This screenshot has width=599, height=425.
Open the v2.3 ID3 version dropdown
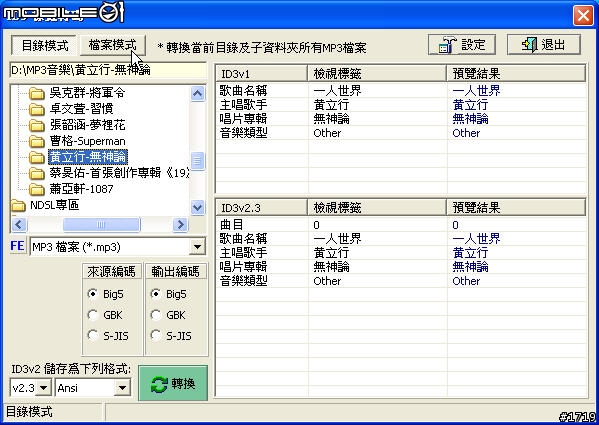(44, 388)
